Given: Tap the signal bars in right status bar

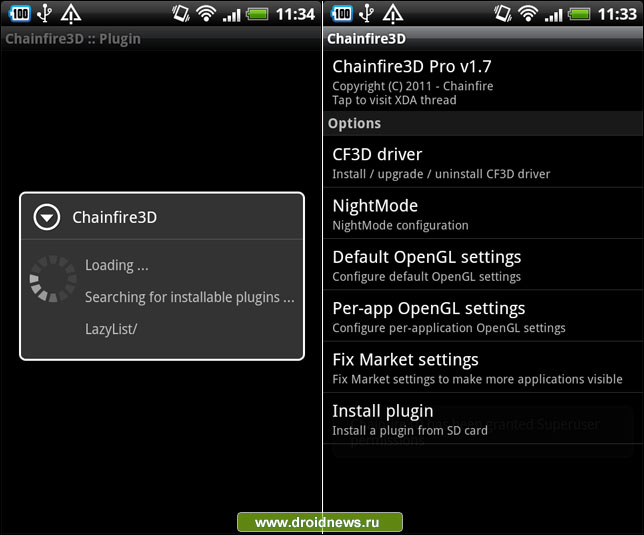Looking at the screenshot, I should point(553,15).
